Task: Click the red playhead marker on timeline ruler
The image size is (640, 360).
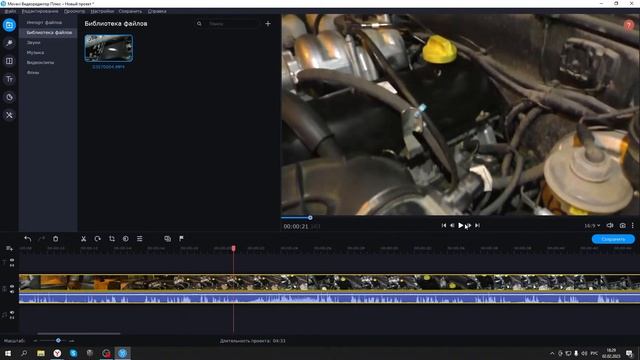Action: [x=233, y=248]
